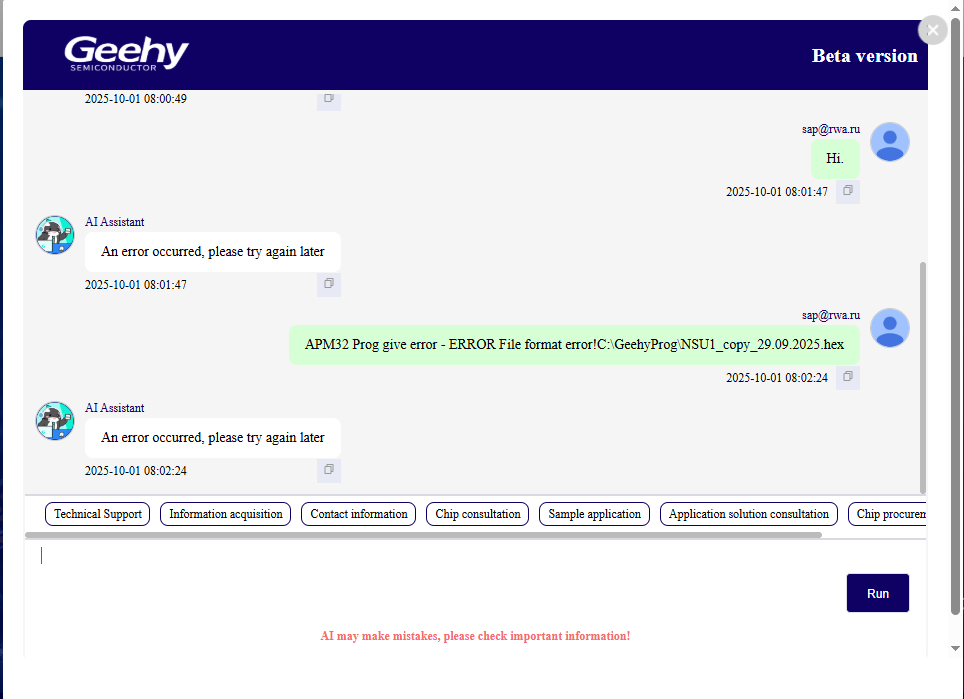
Task: Select Contact information quick prompt
Action: pyautogui.click(x=359, y=514)
